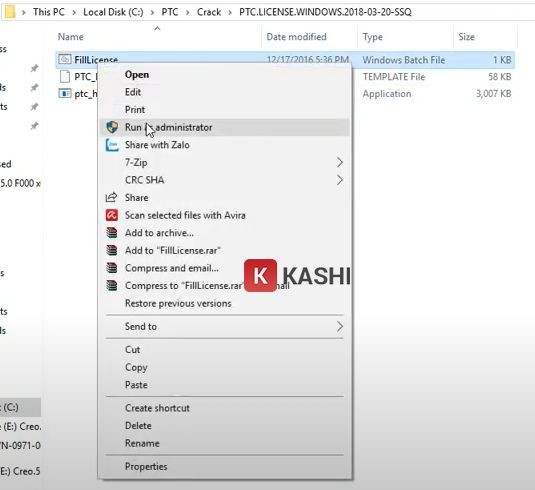This screenshot has width=535, height=490.
Task: Click WinRAR icon beside Compress and email
Action: click(112, 268)
